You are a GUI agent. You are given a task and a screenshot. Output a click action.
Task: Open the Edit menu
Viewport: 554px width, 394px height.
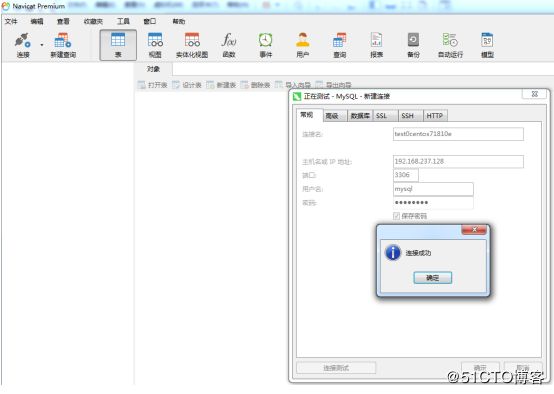(x=37, y=22)
